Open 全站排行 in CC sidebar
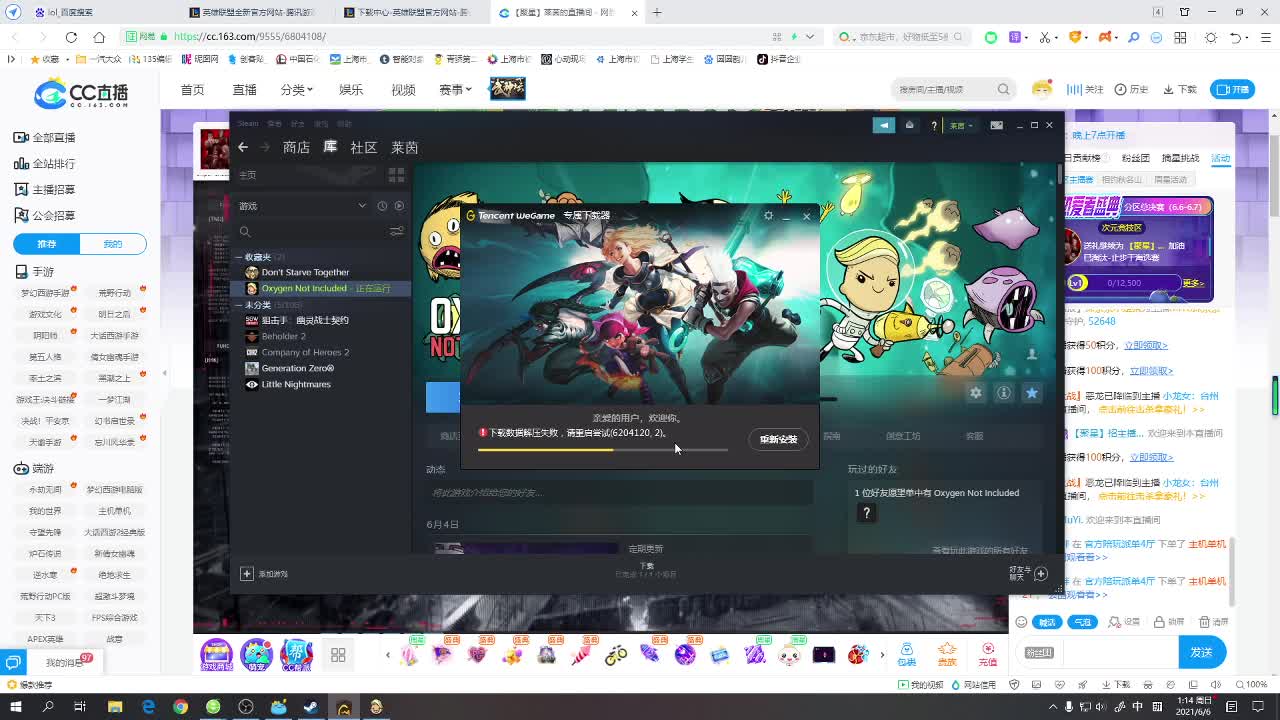 (x=45, y=163)
